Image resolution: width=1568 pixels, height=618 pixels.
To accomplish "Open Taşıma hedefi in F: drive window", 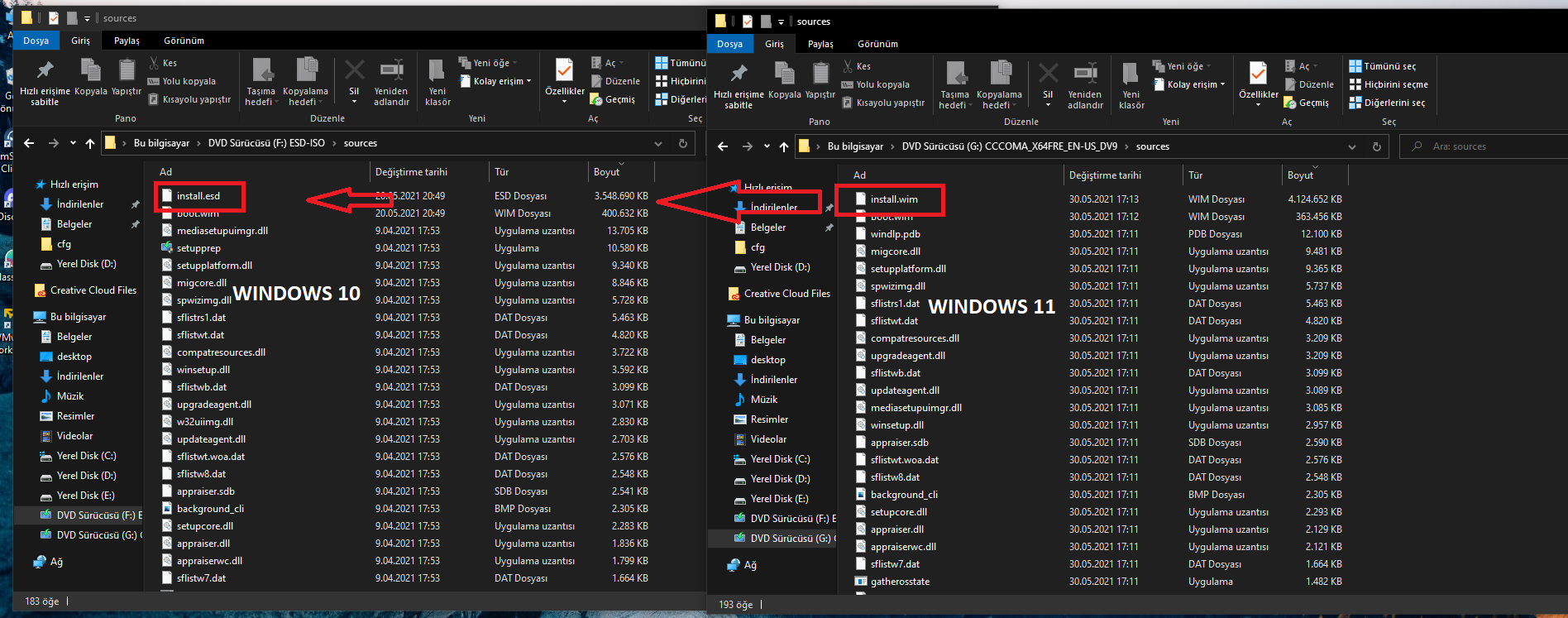I will pos(261,83).
